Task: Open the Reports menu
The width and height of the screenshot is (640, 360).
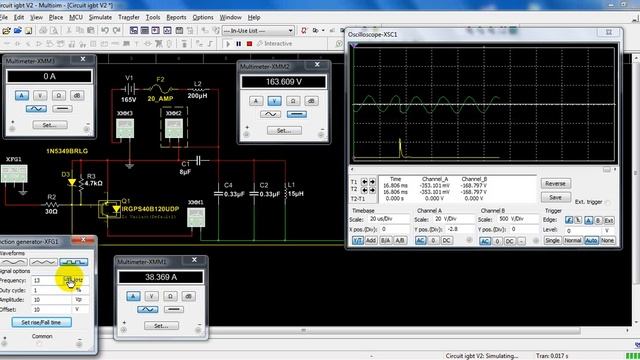Action: [x=176, y=18]
